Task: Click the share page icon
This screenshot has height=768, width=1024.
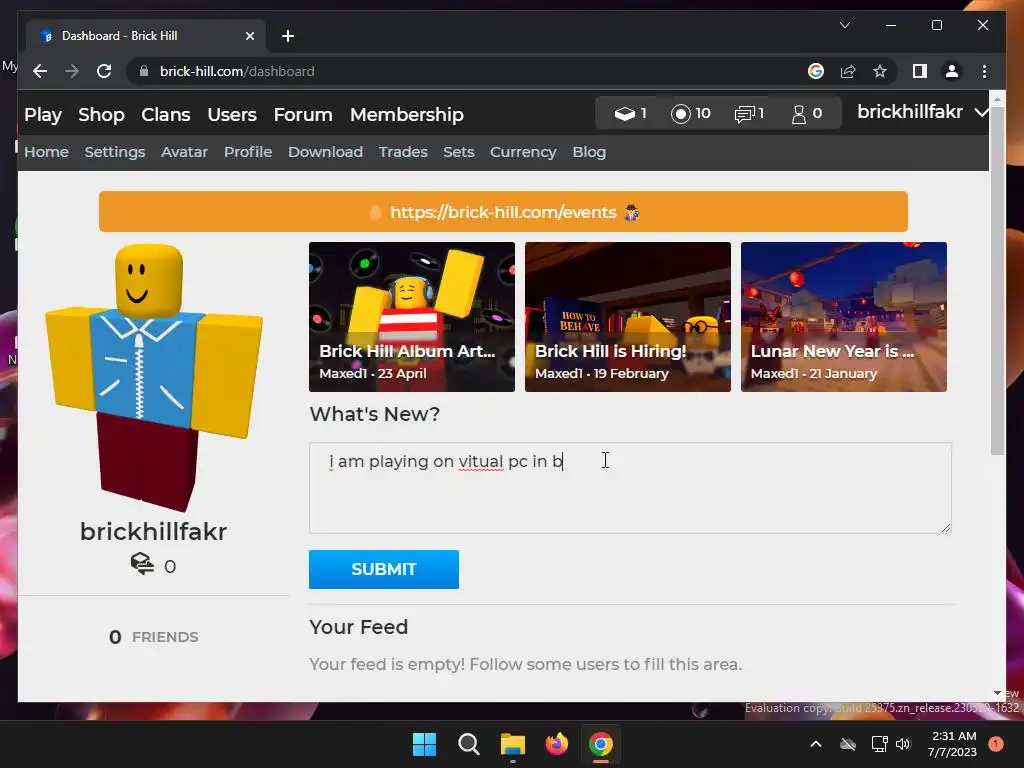Action: click(x=848, y=71)
